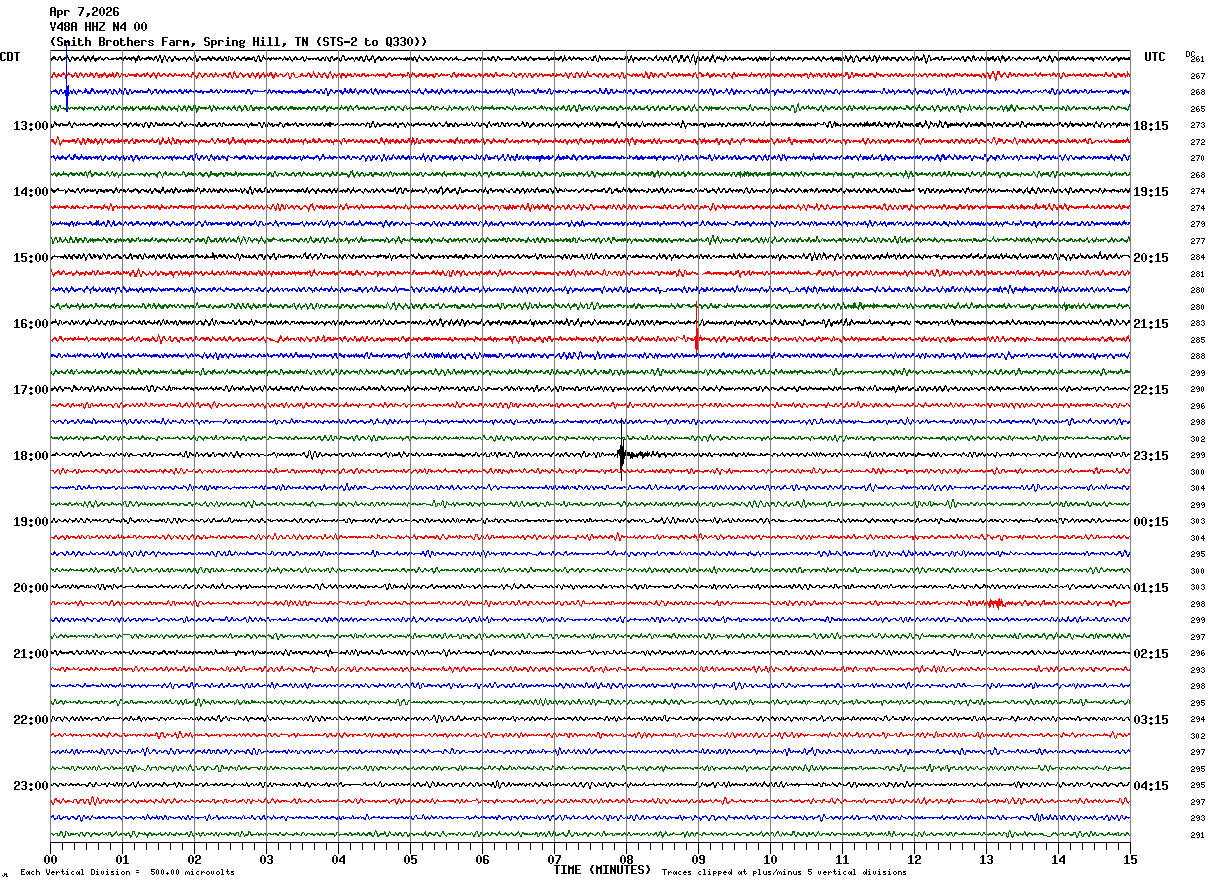The height and width of the screenshot is (886, 1210).
Task: Click minute tick label 06 on time axis
Action: pyautogui.click(x=482, y=859)
